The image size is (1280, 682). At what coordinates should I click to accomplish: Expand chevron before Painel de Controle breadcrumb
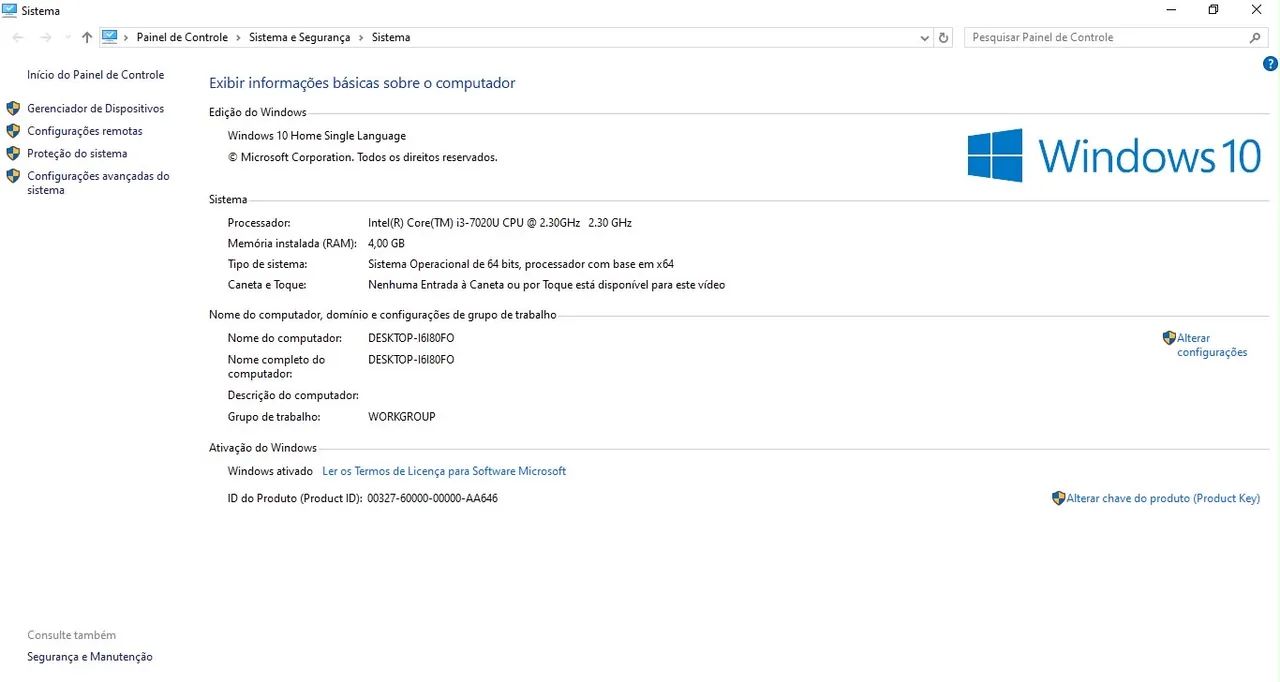tap(127, 37)
